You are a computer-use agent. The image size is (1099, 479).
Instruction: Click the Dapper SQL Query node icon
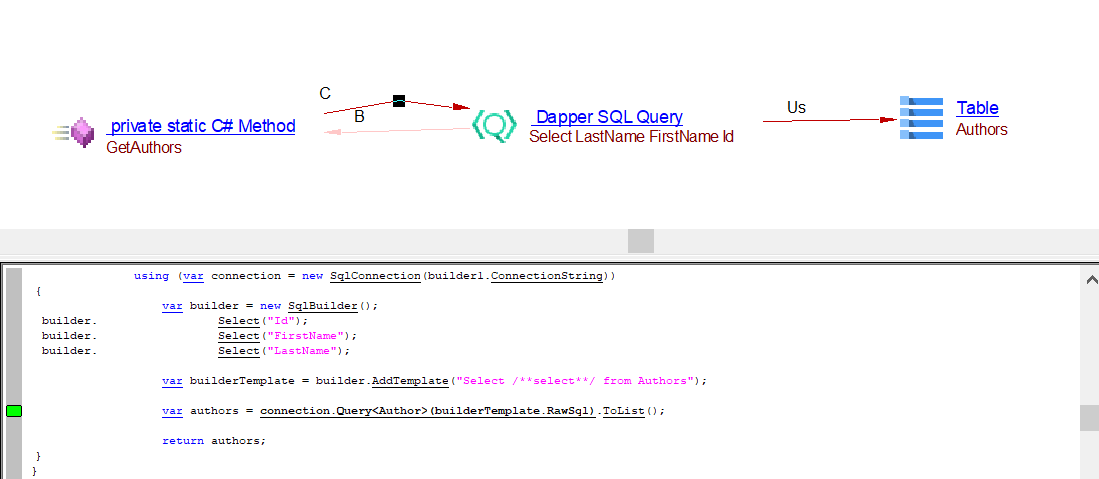click(x=493, y=125)
